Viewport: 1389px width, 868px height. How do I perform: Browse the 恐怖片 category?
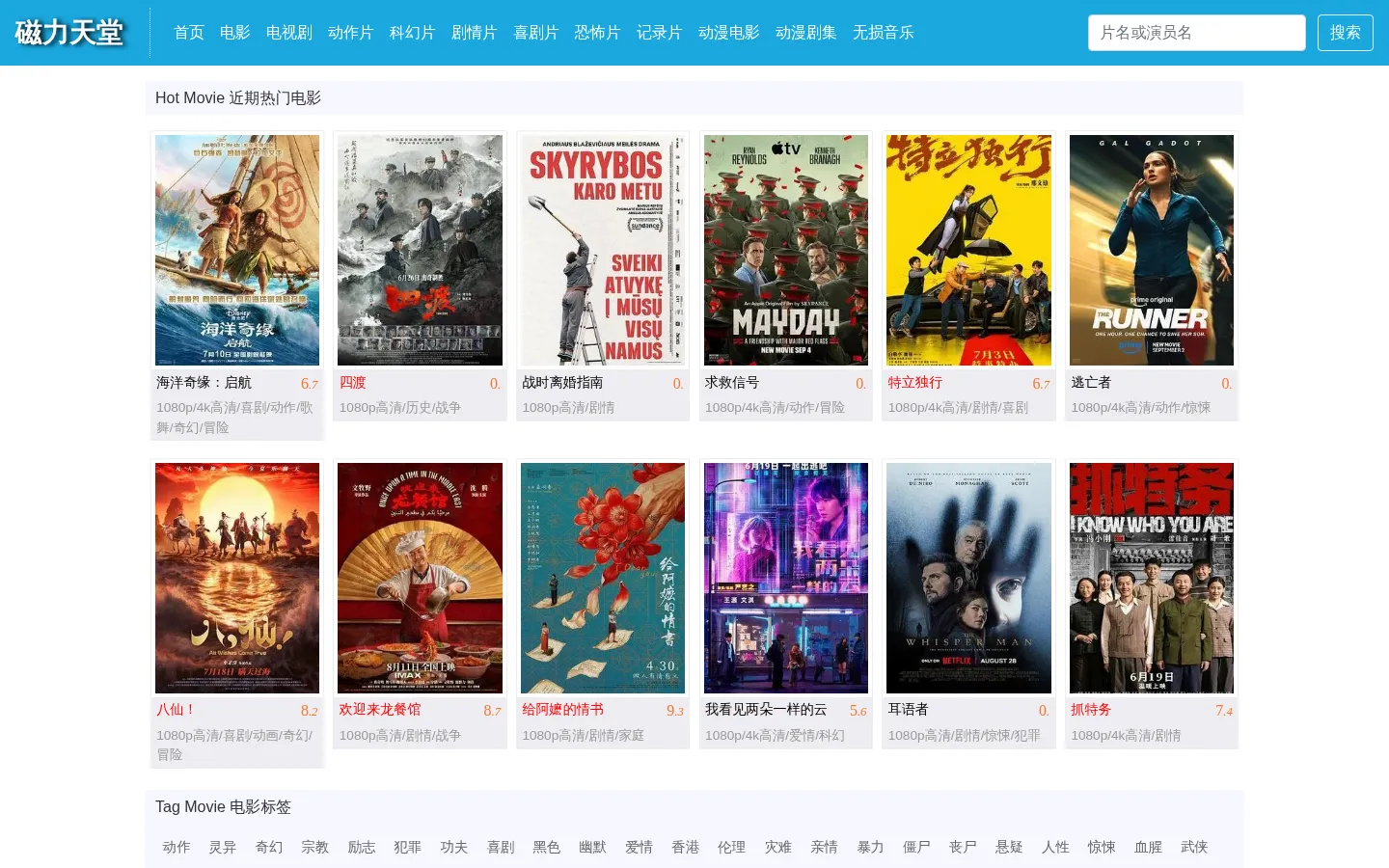(x=598, y=33)
